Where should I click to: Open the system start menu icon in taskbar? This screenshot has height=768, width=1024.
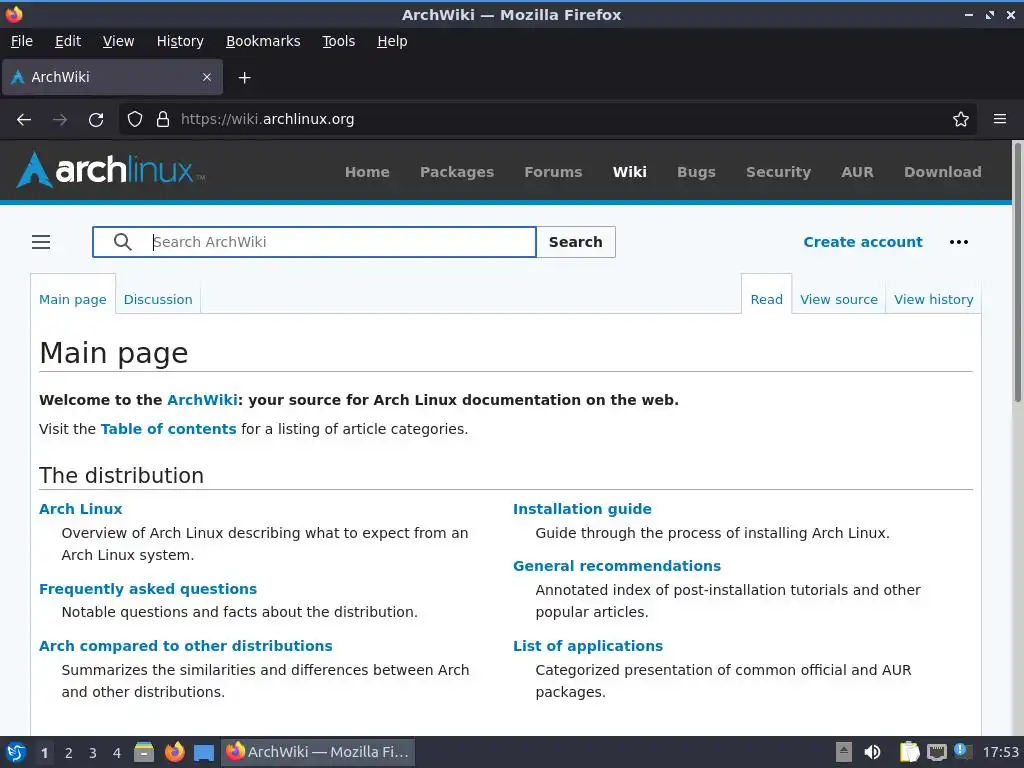click(x=16, y=752)
